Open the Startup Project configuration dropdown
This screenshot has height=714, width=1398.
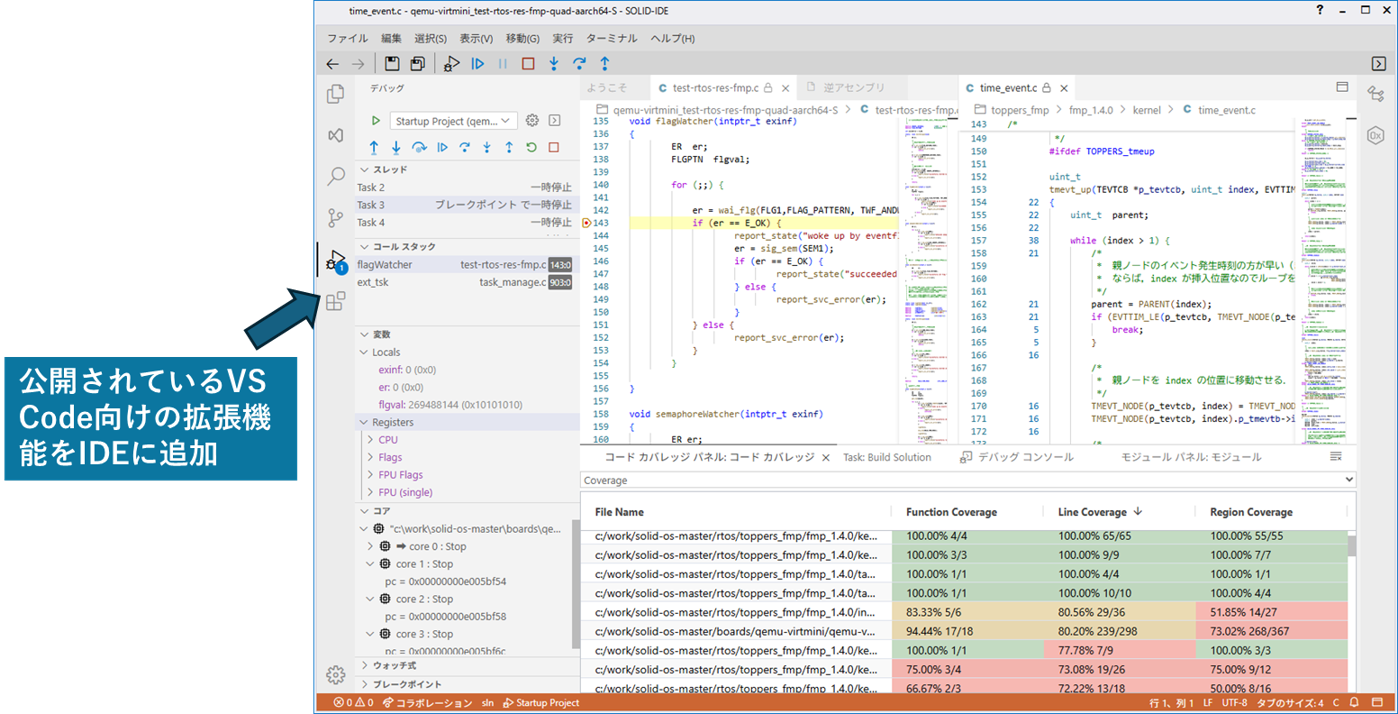pyautogui.click(x=453, y=121)
